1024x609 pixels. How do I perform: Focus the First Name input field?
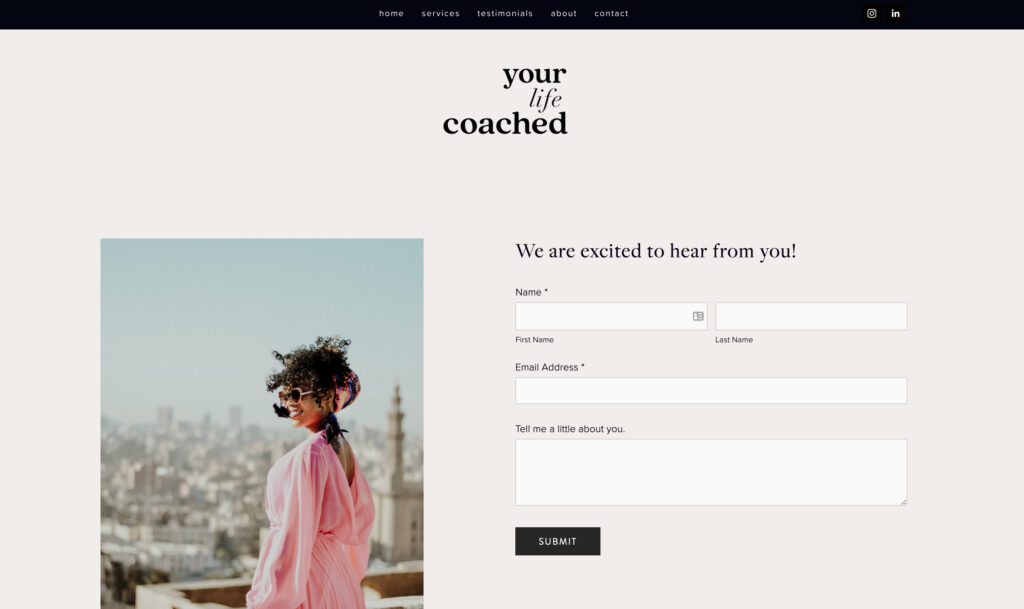pos(611,316)
